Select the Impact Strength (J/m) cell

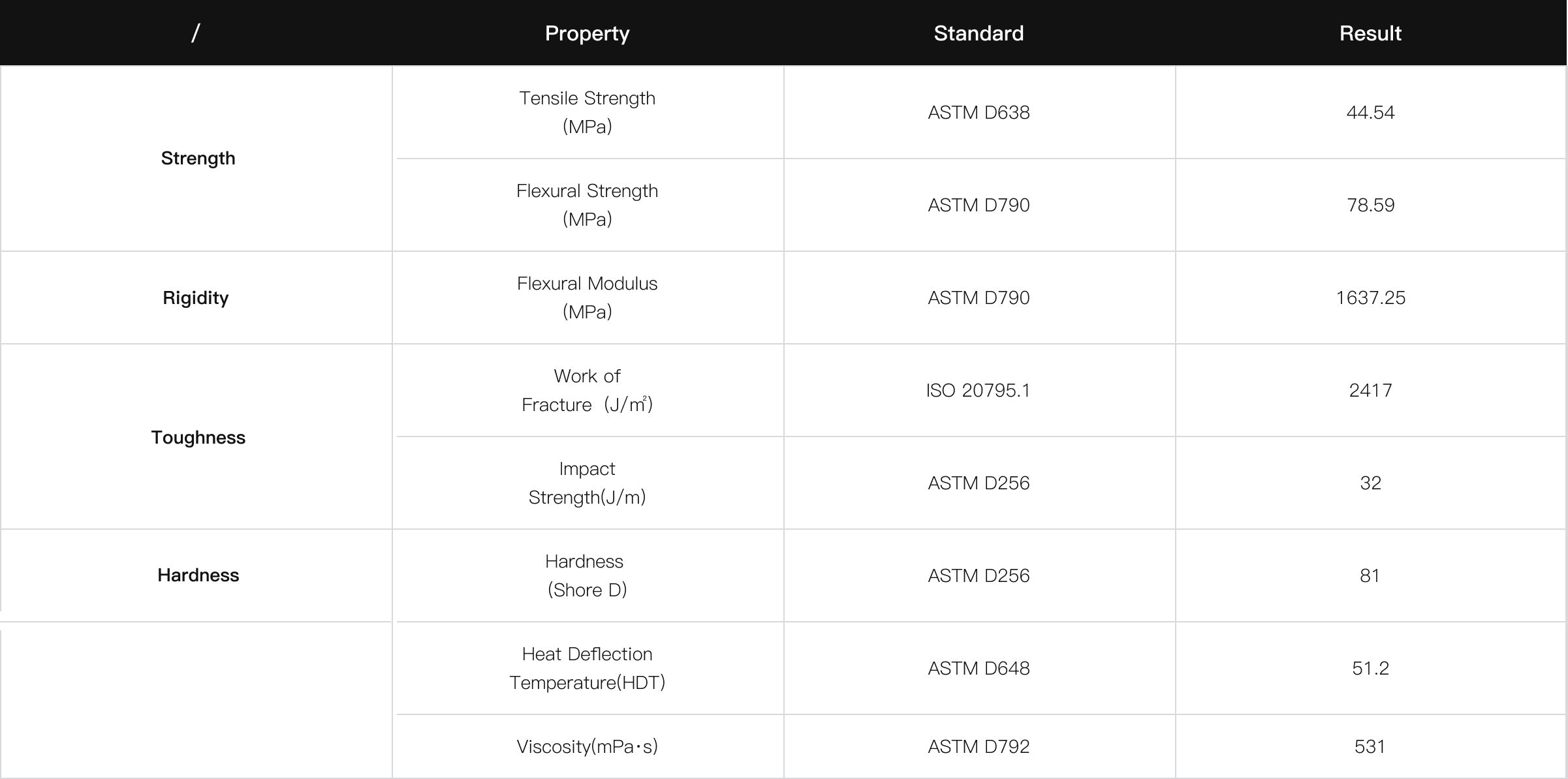(x=587, y=483)
